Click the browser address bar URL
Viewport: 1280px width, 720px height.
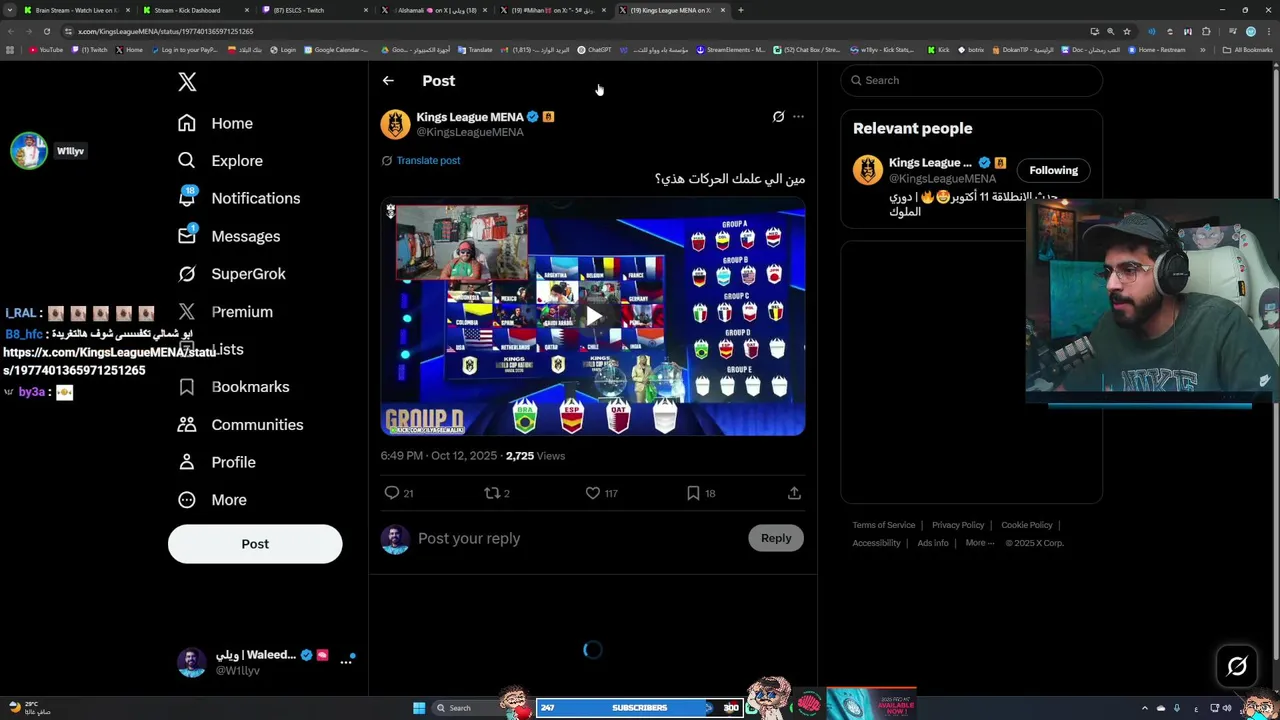(165, 31)
